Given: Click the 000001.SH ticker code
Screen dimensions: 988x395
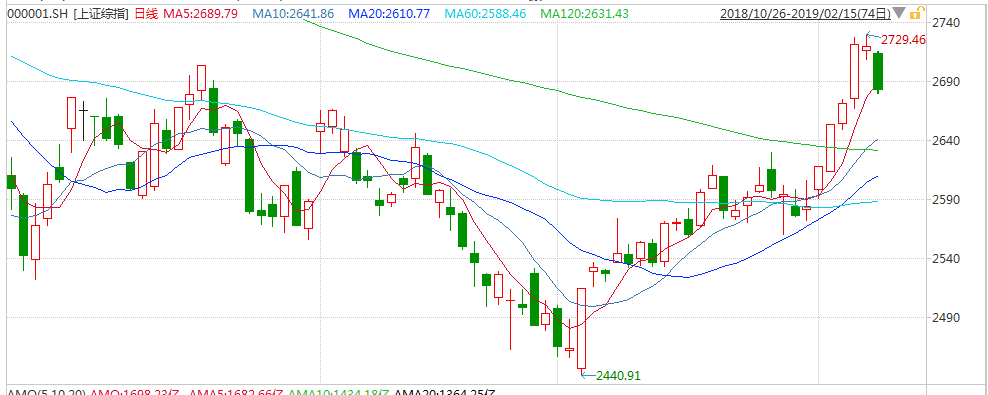Looking at the screenshot, I should pyautogui.click(x=36, y=13).
